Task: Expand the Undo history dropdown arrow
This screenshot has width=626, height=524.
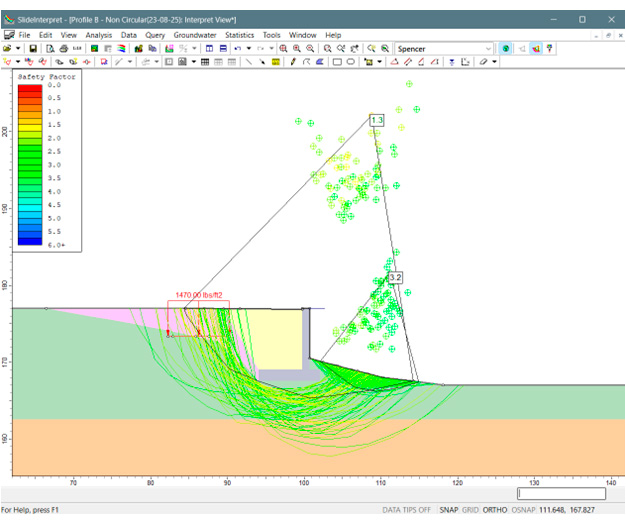Action: tap(247, 48)
